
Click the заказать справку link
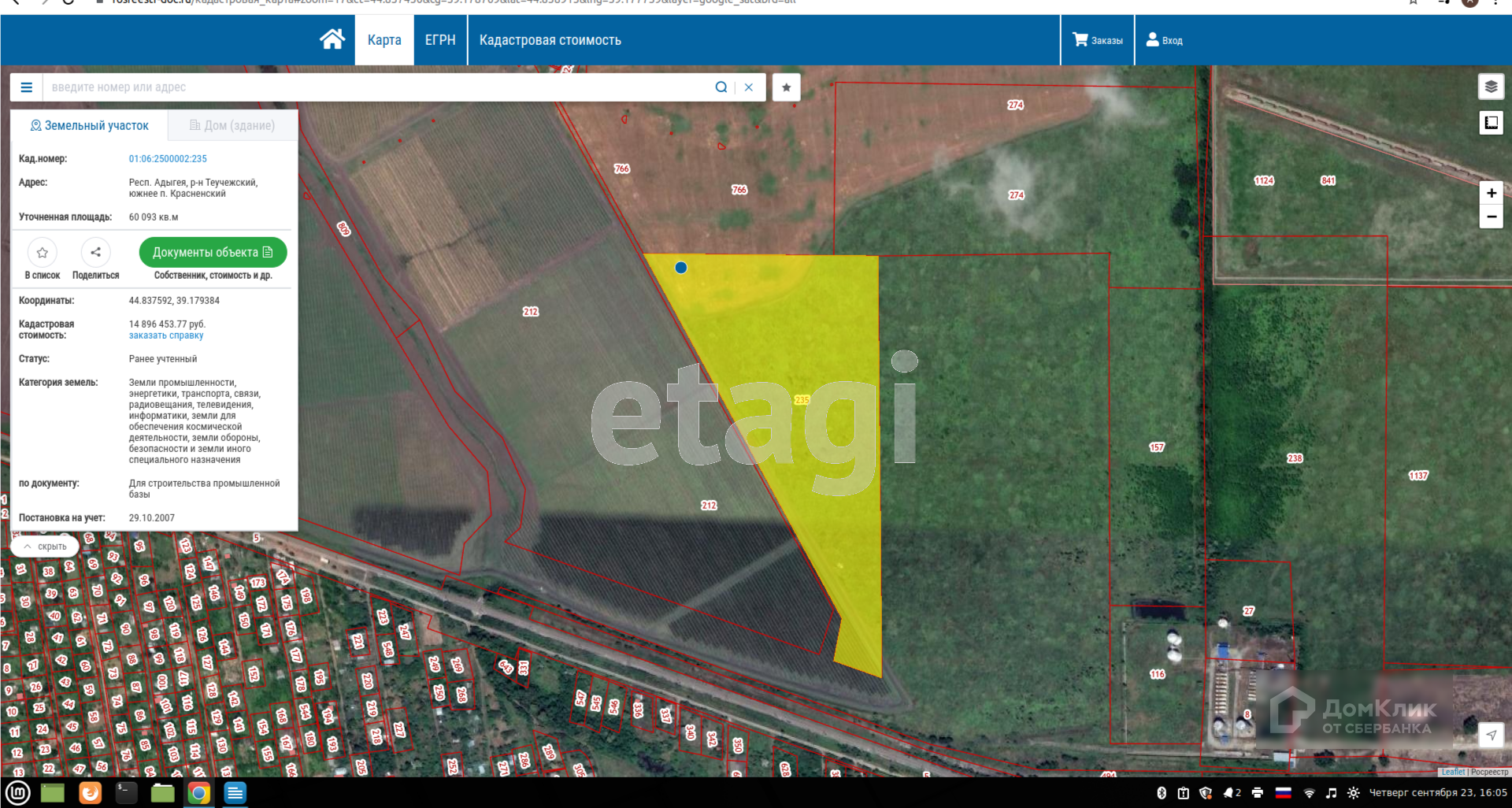tap(166, 335)
